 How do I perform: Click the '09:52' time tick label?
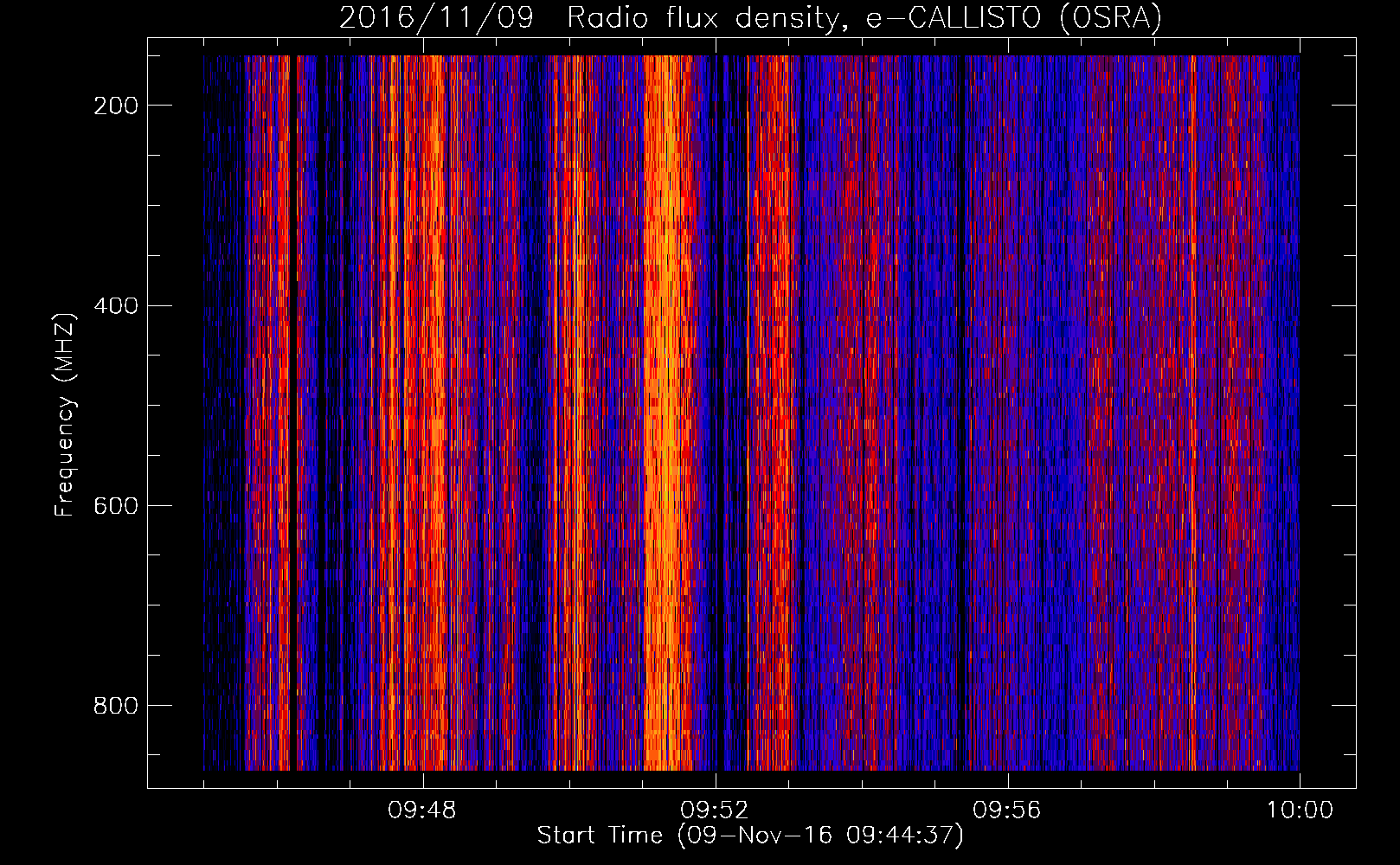[x=715, y=811]
